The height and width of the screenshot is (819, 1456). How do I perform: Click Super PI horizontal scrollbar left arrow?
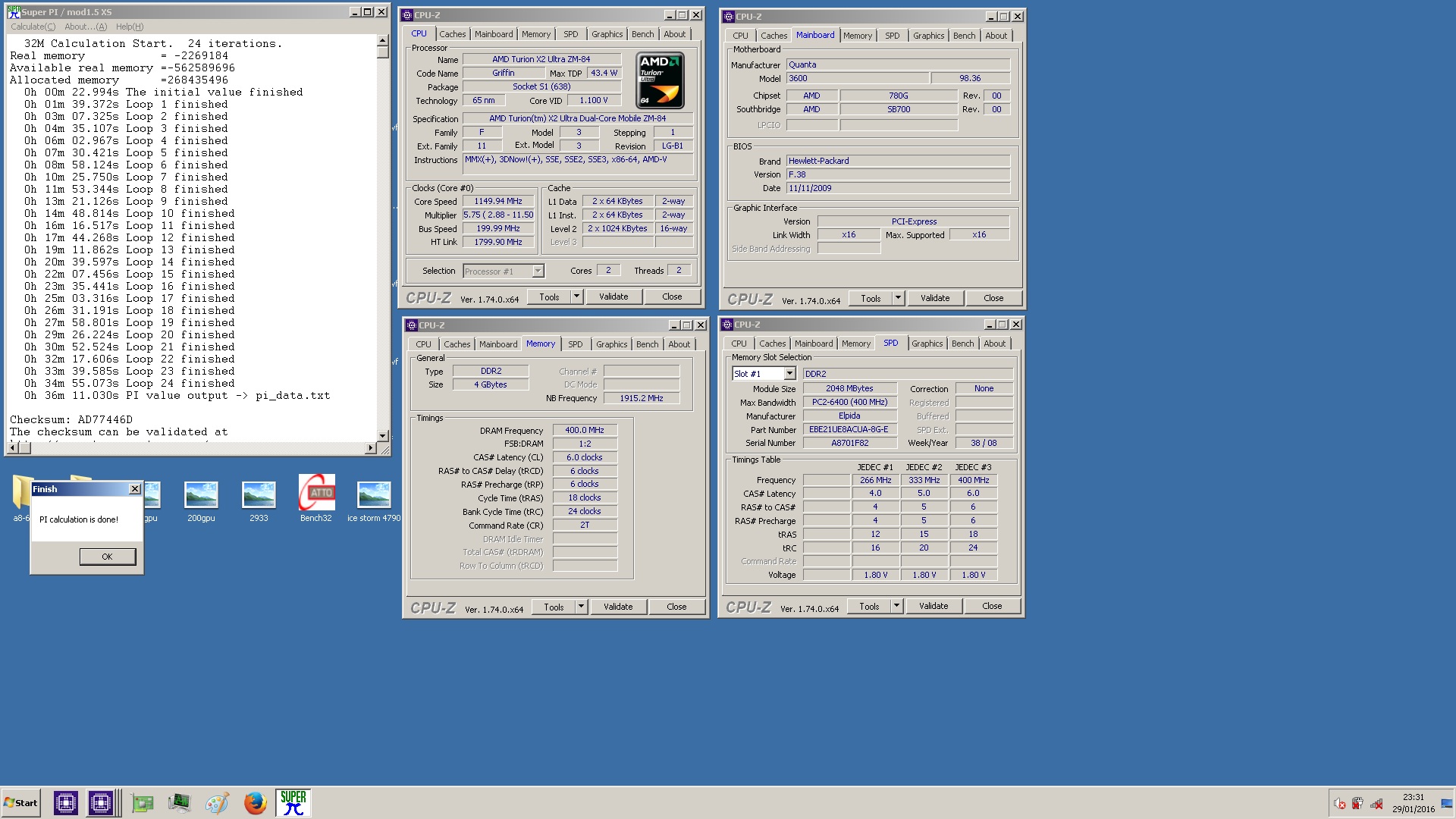(14, 448)
